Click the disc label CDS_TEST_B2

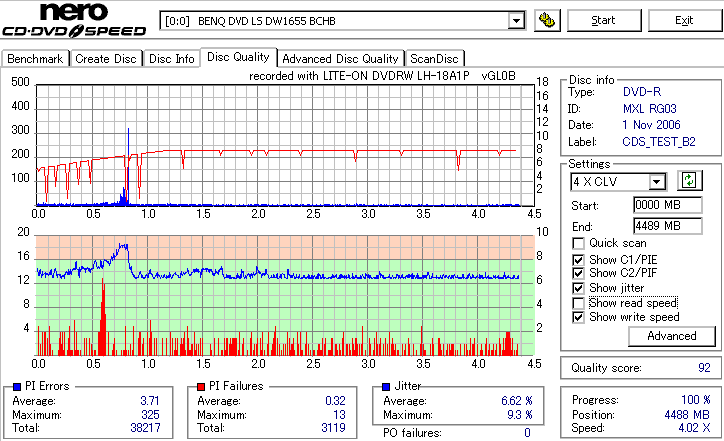click(x=659, y=142)
